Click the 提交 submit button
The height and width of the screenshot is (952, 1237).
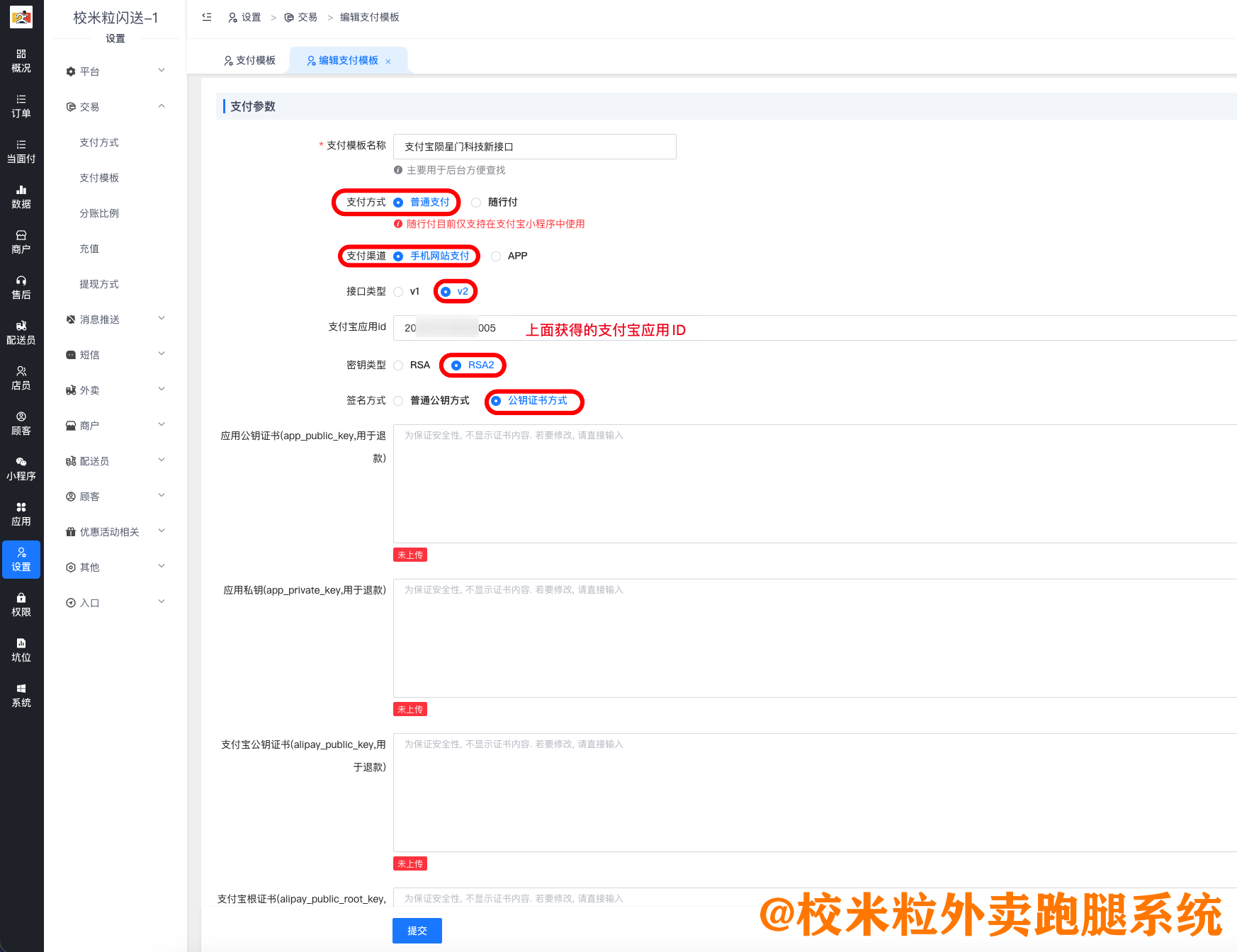pos(417,931)
